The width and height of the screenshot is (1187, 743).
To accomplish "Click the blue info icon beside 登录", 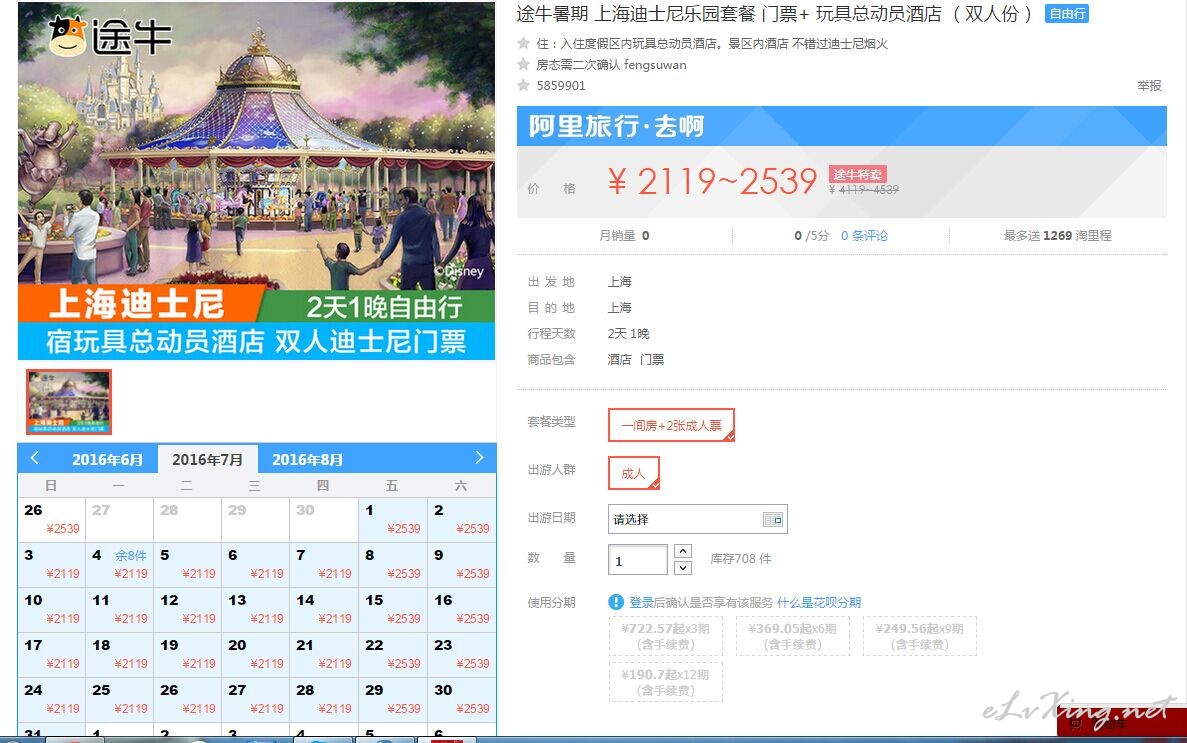I will [x=616, y=602].
